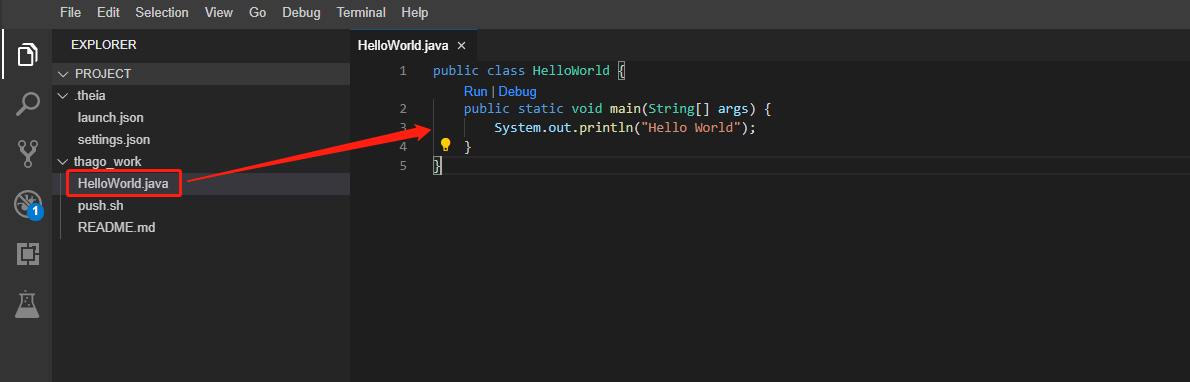Open the Explorer files icon in activity bar
The width and height of the screenshot is (1190, 382).
27,55
